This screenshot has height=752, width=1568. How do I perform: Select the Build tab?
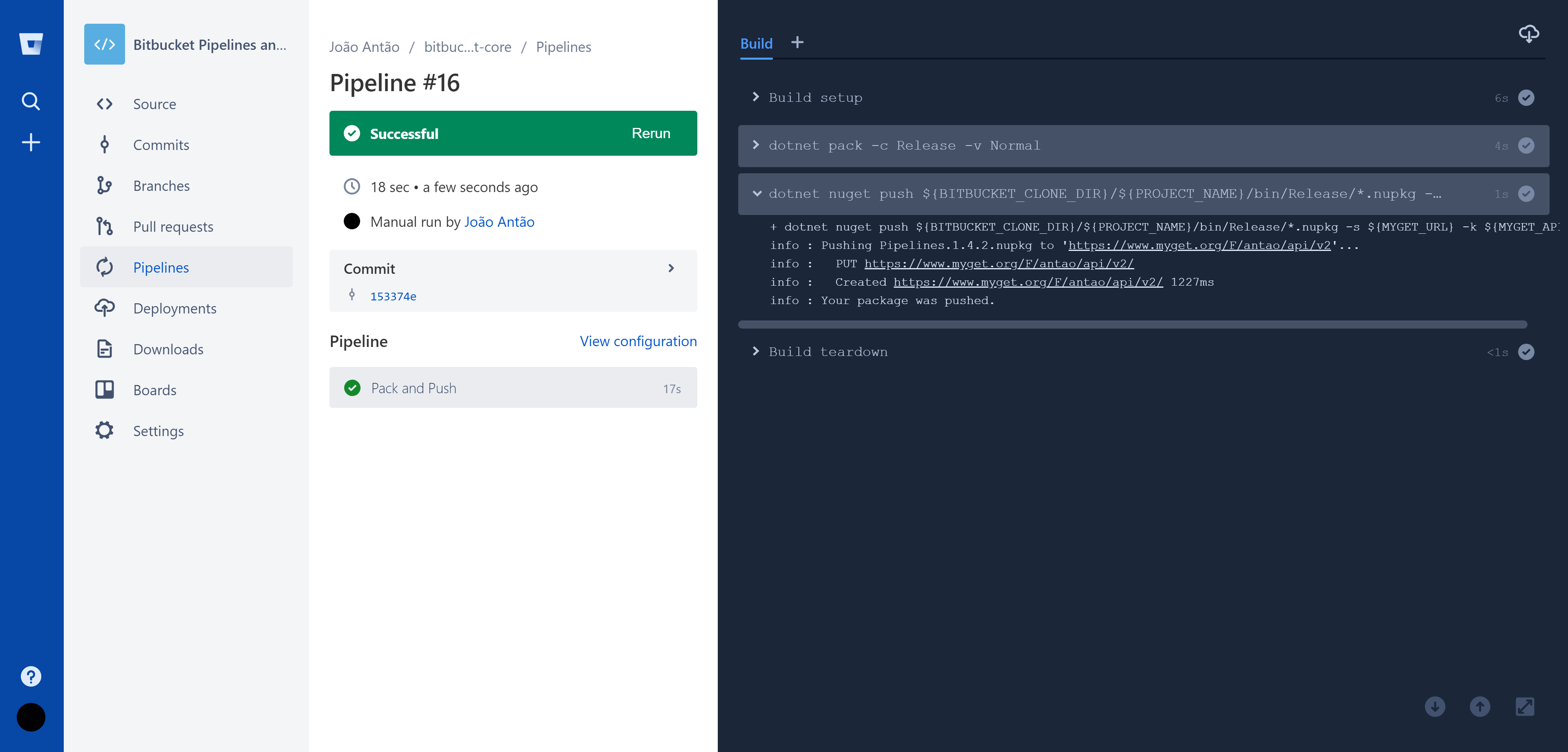pos(756,42)
